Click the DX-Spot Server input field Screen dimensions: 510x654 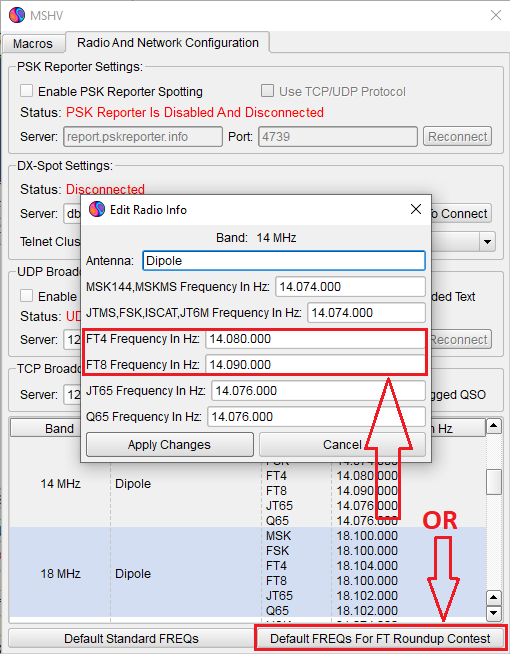(x=72, y=214)
